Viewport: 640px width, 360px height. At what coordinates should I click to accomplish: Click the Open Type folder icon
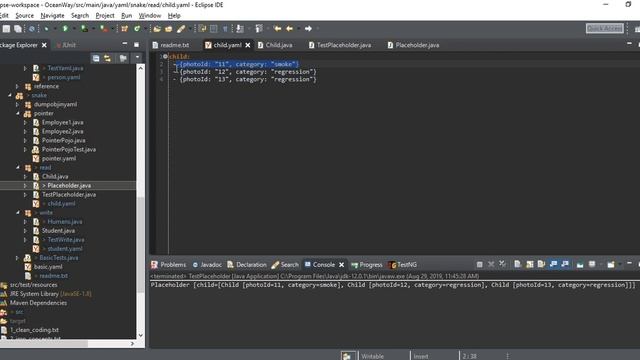[x=157, y=29]
